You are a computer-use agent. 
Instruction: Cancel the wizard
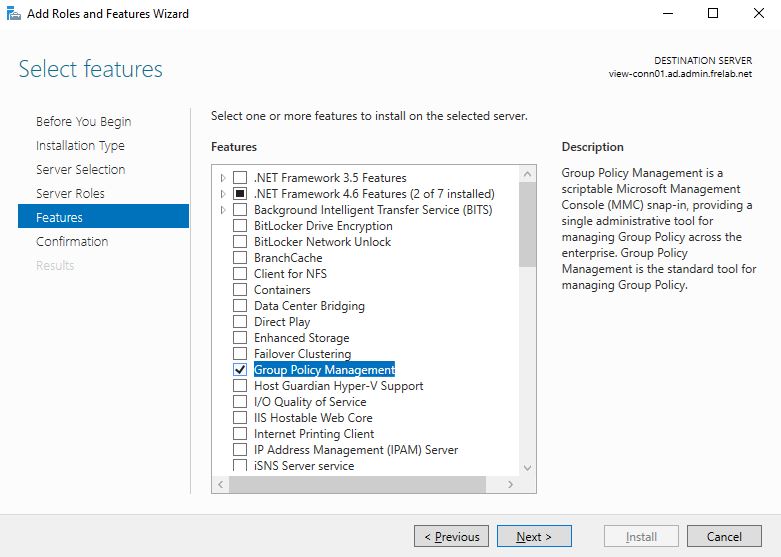point(724,537)
